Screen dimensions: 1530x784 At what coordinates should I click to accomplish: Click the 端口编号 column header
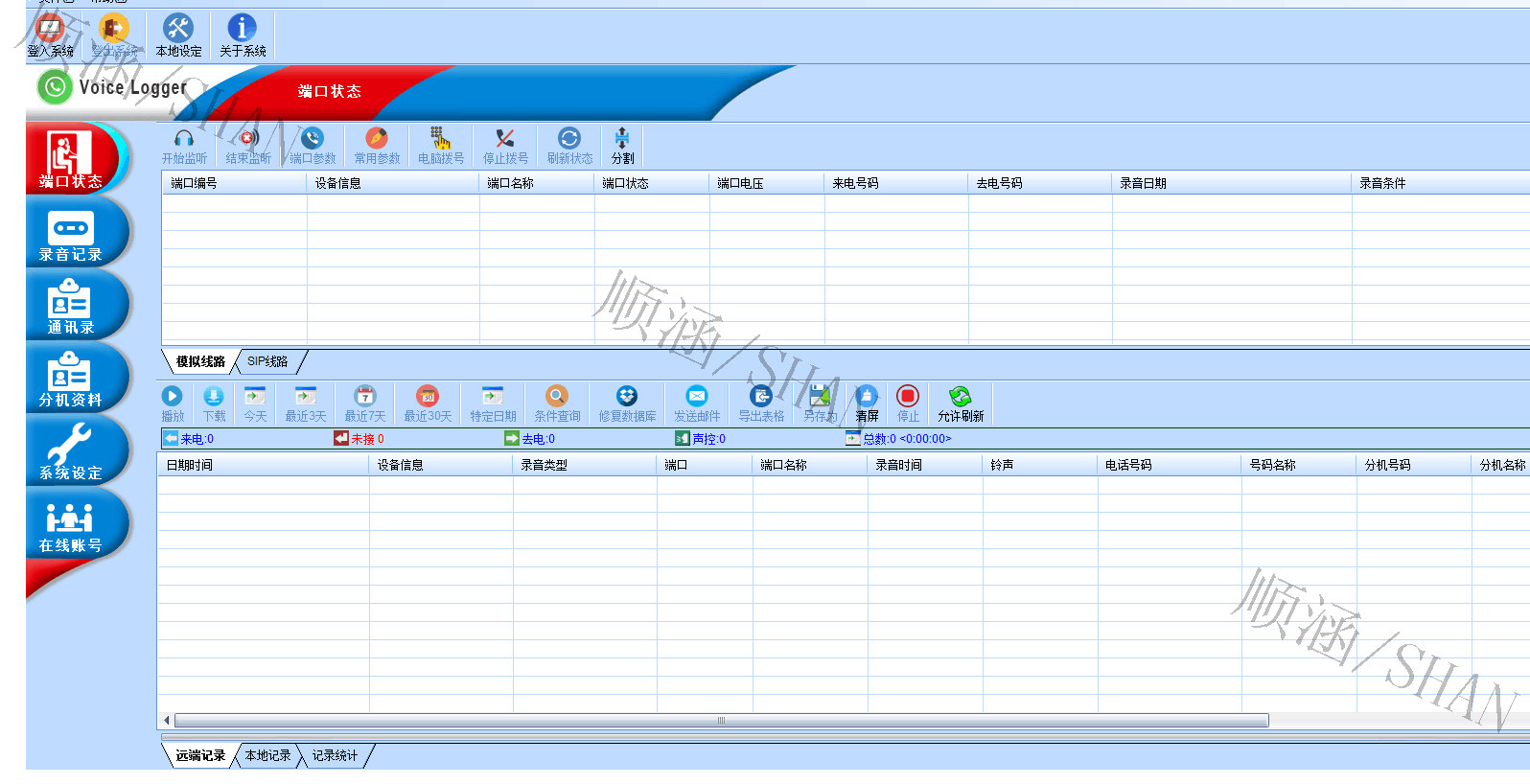[x=235, y=183]
